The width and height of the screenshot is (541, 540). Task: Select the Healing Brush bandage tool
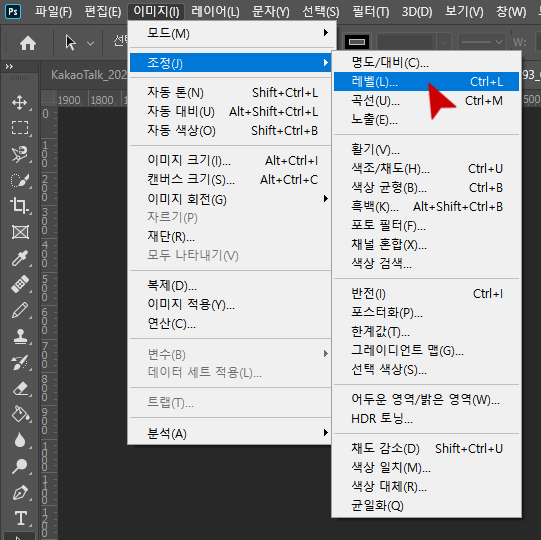coord(20,284)
